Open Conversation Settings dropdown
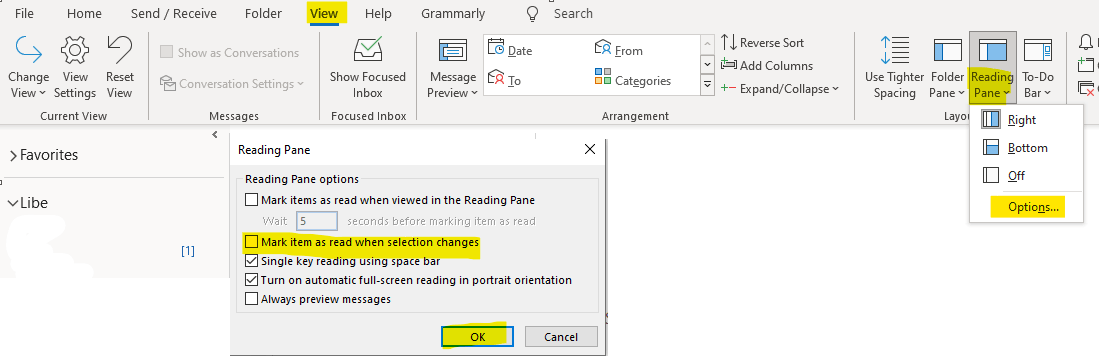Screen dimensions: 1099x361 [x=232, y=83]
